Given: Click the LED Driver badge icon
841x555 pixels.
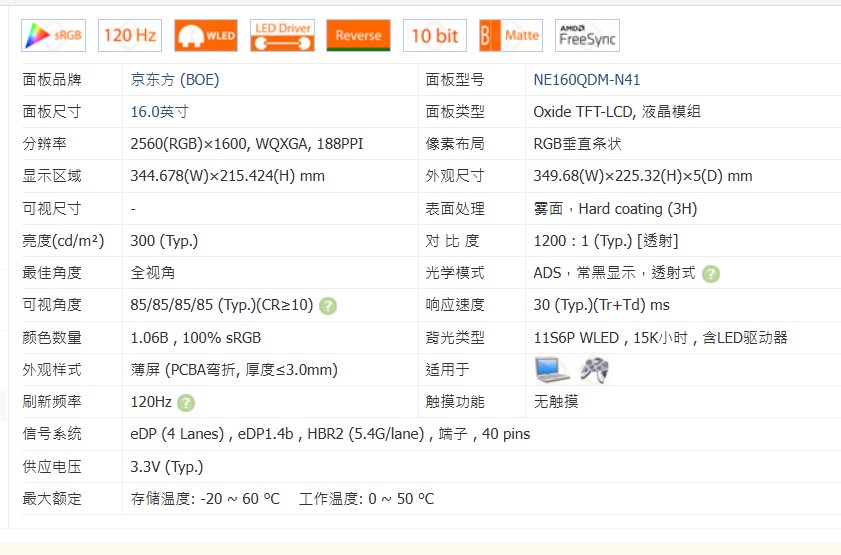Looking at the screenshot, I should click(x=282, y=35).
